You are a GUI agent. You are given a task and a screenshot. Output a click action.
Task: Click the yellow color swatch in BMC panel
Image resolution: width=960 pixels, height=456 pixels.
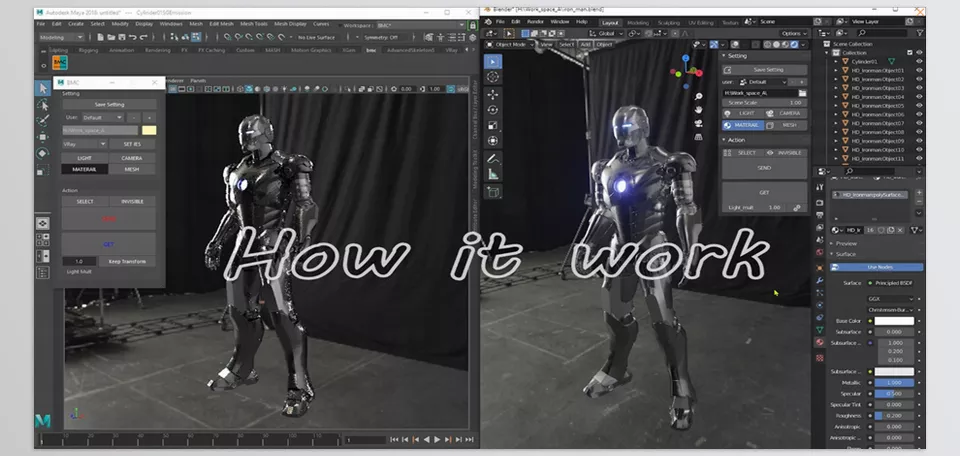pos(149,130)
